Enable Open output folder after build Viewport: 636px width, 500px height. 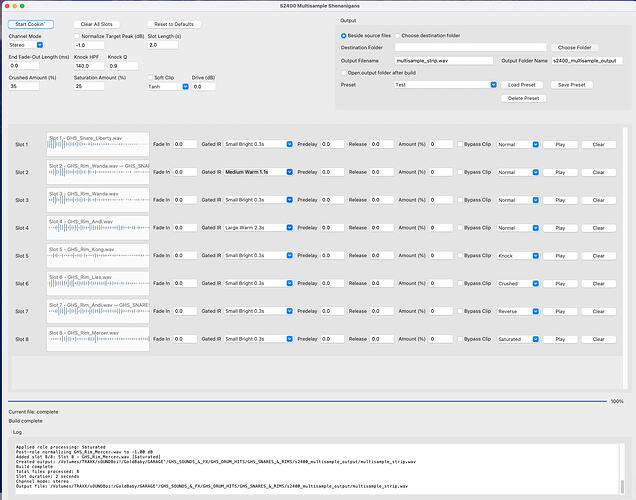pyautogui.click(x=344, y=73)
